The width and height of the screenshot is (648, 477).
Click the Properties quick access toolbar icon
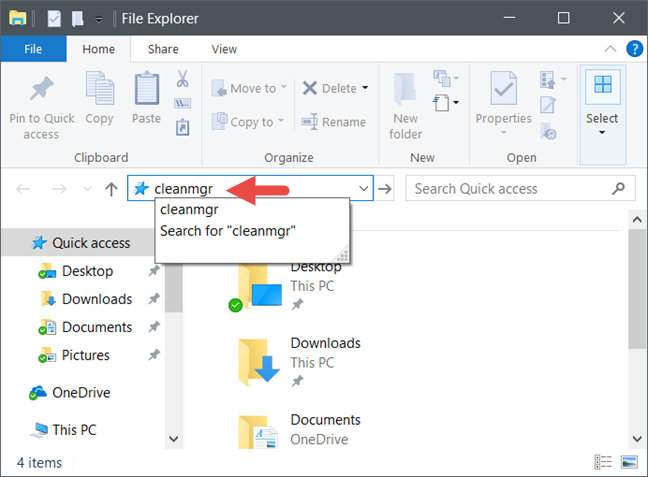coord(54,18)
